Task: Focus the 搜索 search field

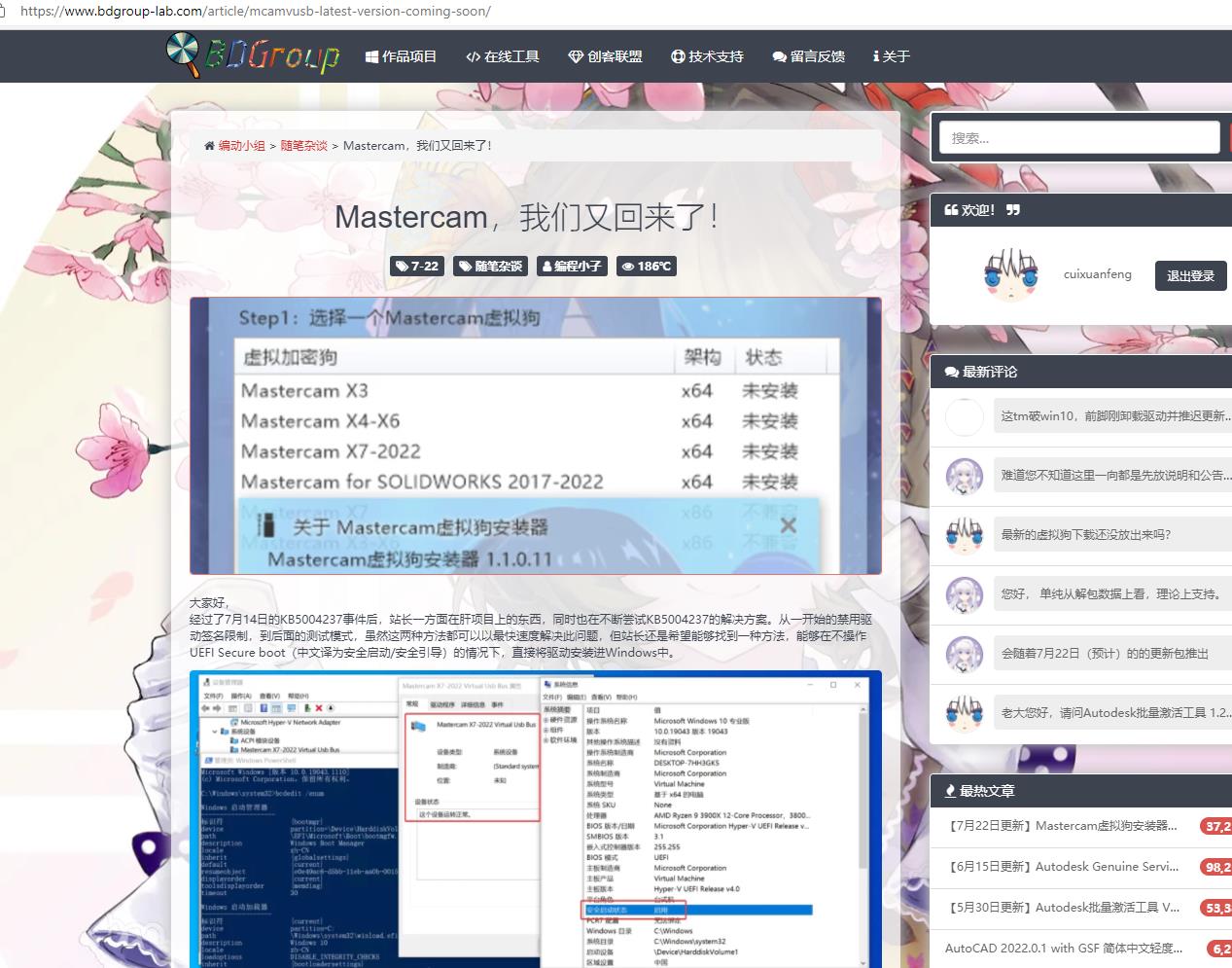Action: pos(1079,138)
